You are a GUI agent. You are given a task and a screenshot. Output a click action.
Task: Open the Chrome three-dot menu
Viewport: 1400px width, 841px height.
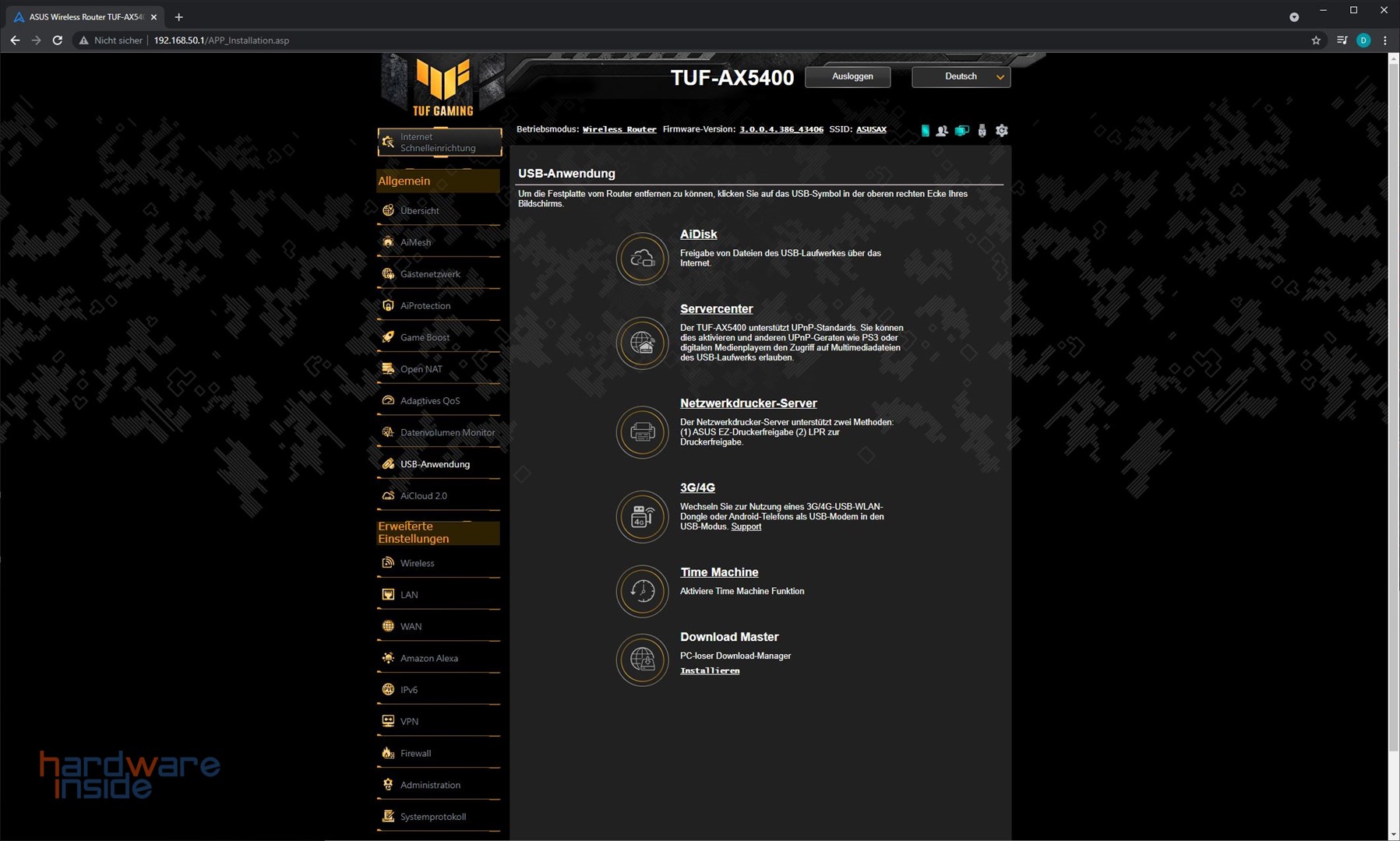[1384, 40]
